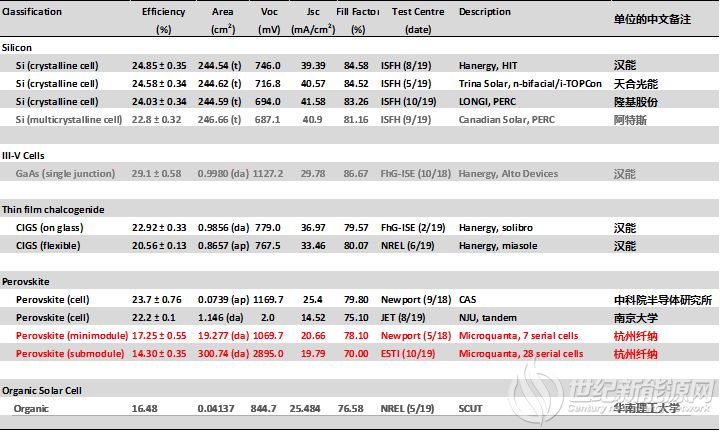The height and width of the screenshot is (432, 720).
Task: Click test centre 'NREL (5/19)'
Action: coord(407,409)
